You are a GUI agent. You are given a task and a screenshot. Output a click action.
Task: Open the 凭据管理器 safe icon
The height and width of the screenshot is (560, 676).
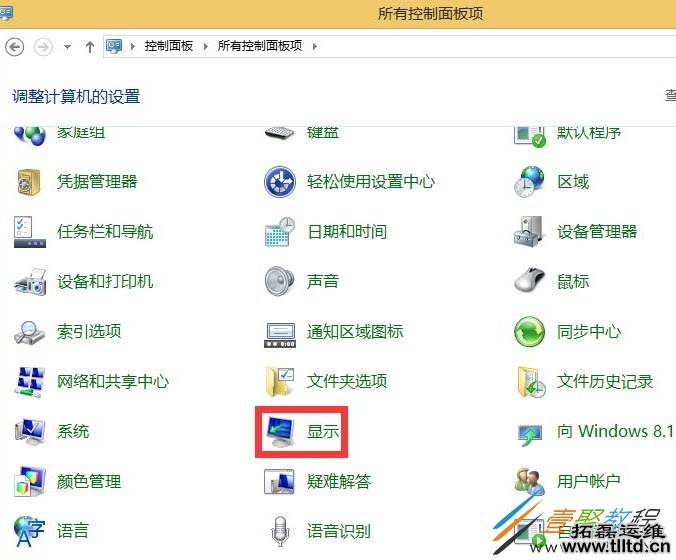point(29,182)
